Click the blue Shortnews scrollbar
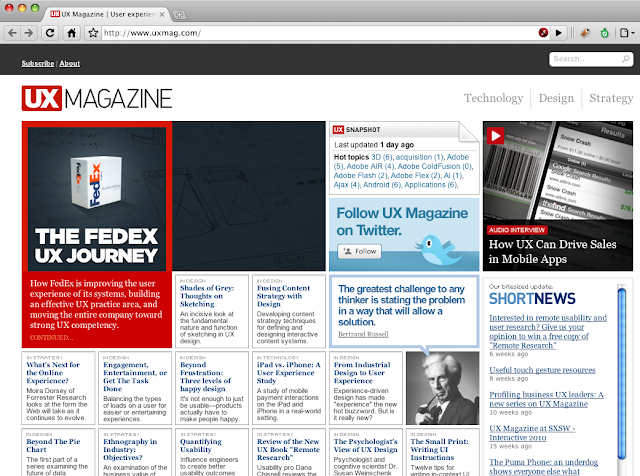The width and height of the screenshot is (640, 476). [621, 374]
